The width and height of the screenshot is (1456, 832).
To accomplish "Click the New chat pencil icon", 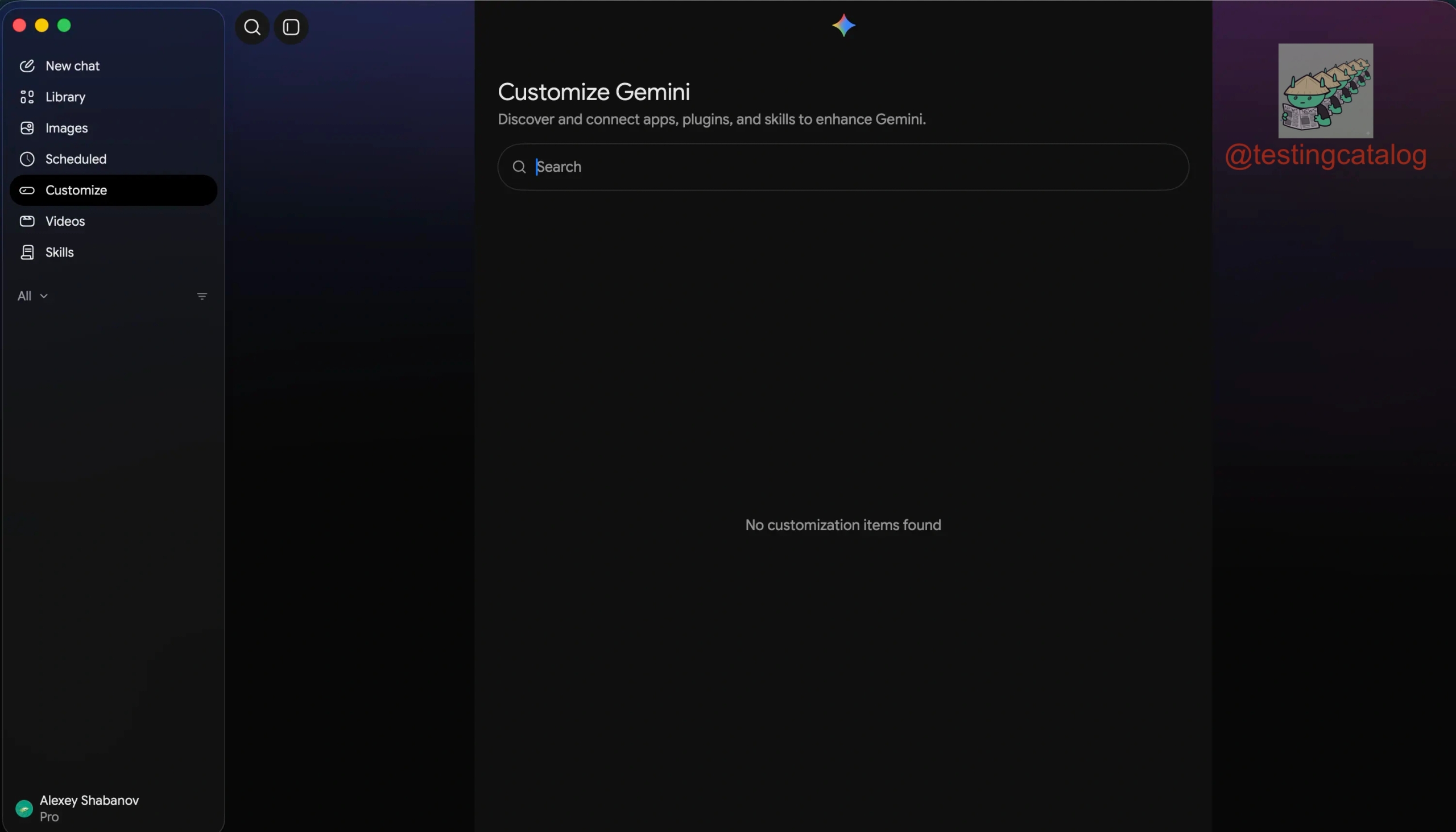I will pos(27,66).
